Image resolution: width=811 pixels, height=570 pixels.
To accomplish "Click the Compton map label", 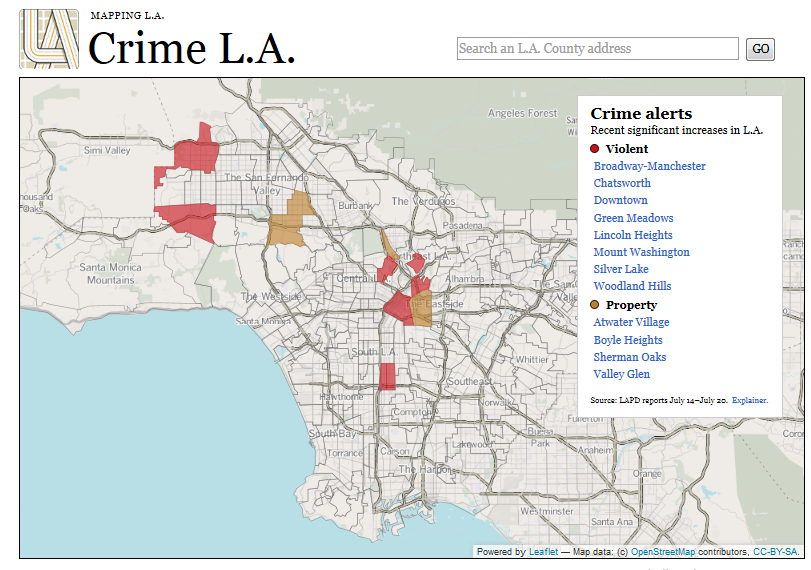I will pyautogui.click(x=412, y=412).
